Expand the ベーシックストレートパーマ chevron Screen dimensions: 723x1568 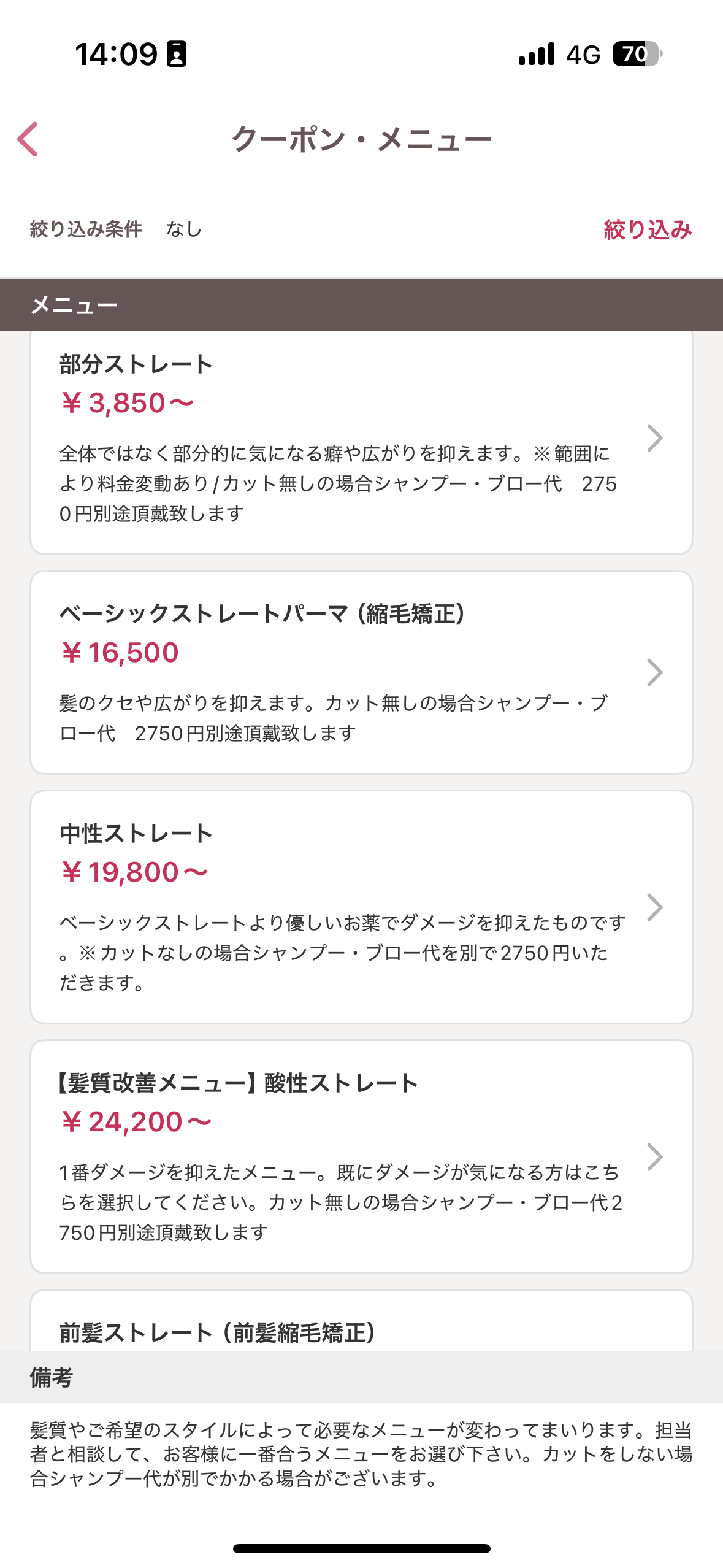coord(654,672)
